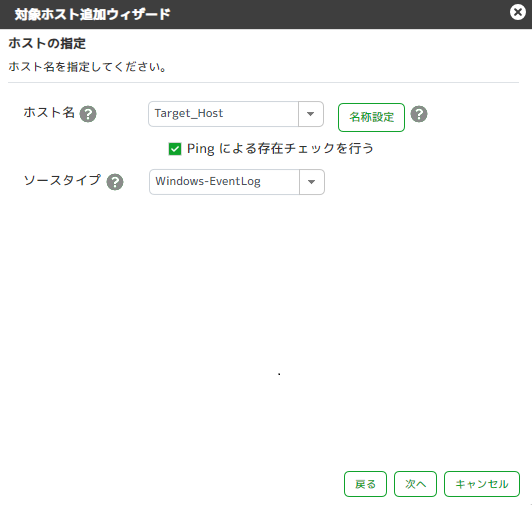
Task: Expand the ソースタイプ dropdown arrow
Action: (312, 182)
